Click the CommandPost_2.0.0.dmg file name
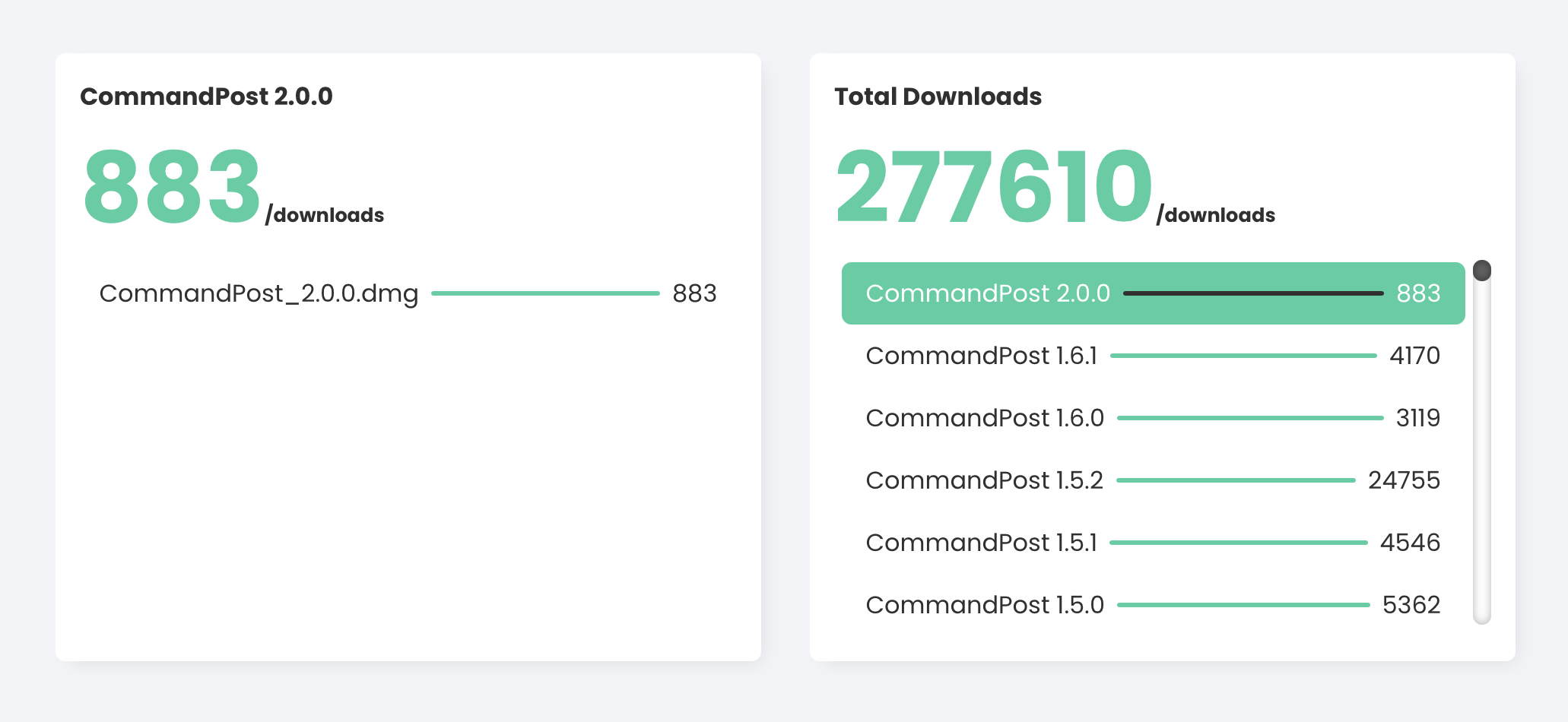The width and height of the screenshot is (1568, 722). [259, 293]
